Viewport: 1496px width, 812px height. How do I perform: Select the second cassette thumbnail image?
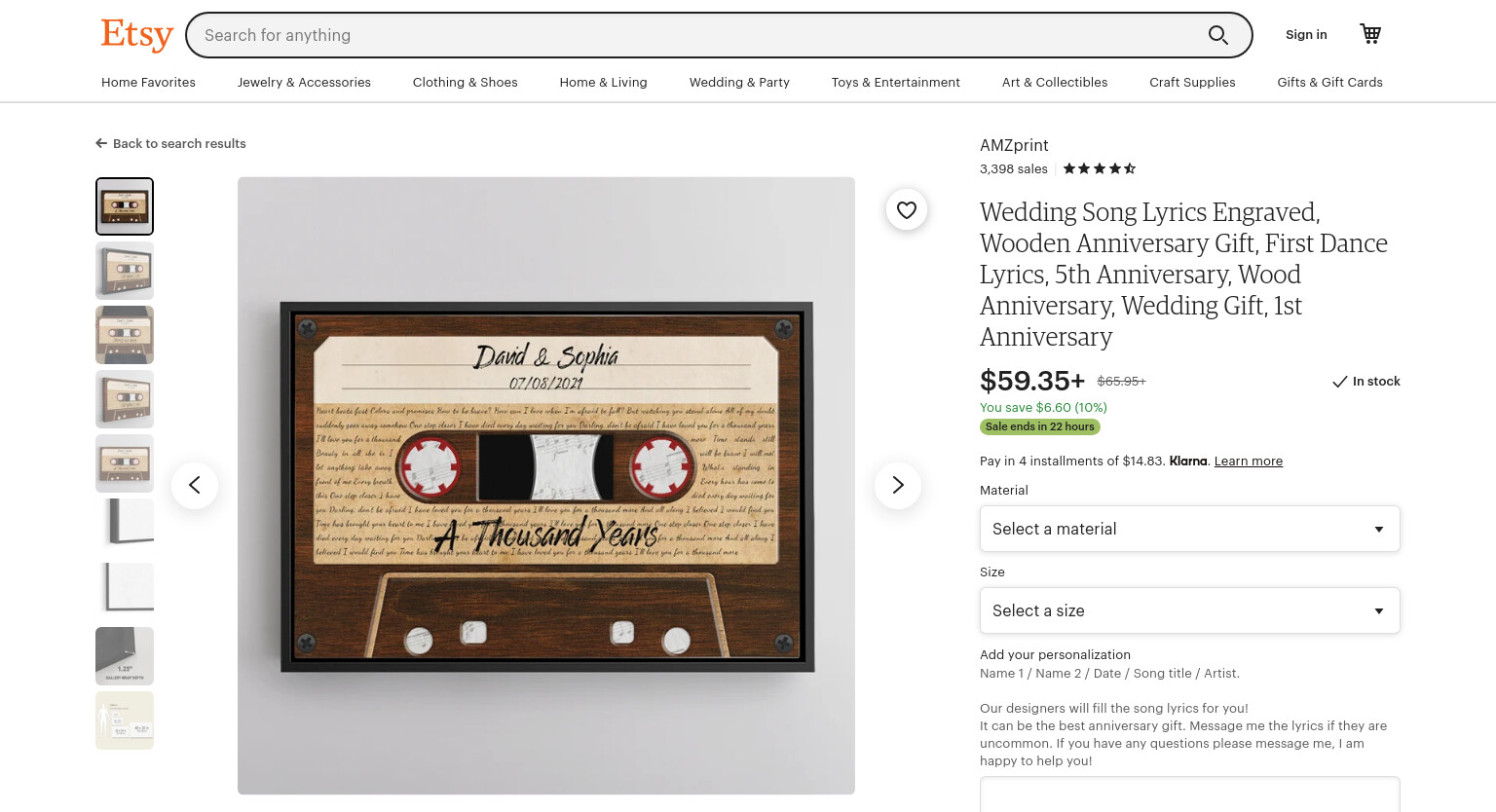(125, 271)
